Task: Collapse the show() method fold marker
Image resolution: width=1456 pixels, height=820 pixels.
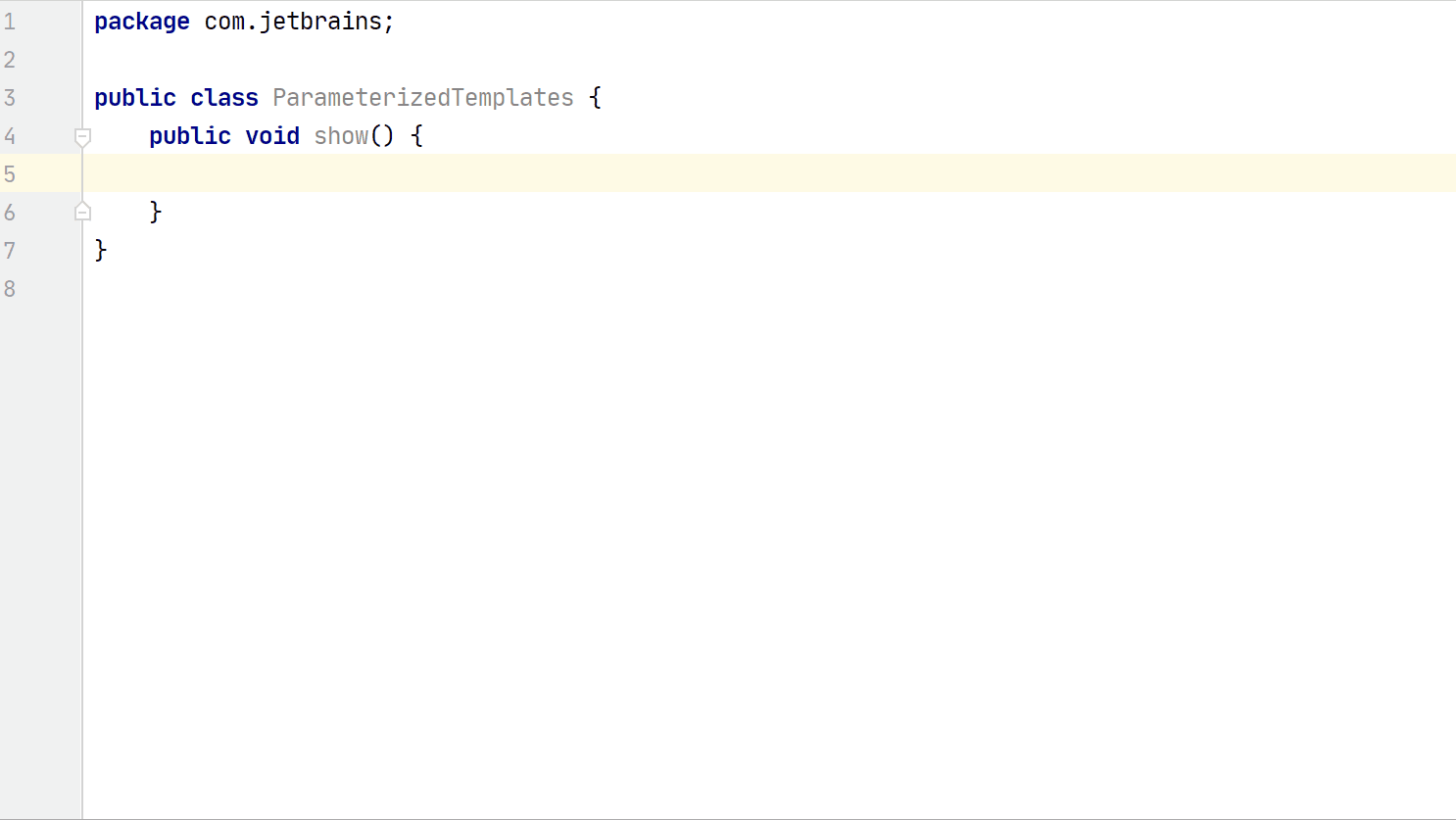Action: (x=83, y=137)
